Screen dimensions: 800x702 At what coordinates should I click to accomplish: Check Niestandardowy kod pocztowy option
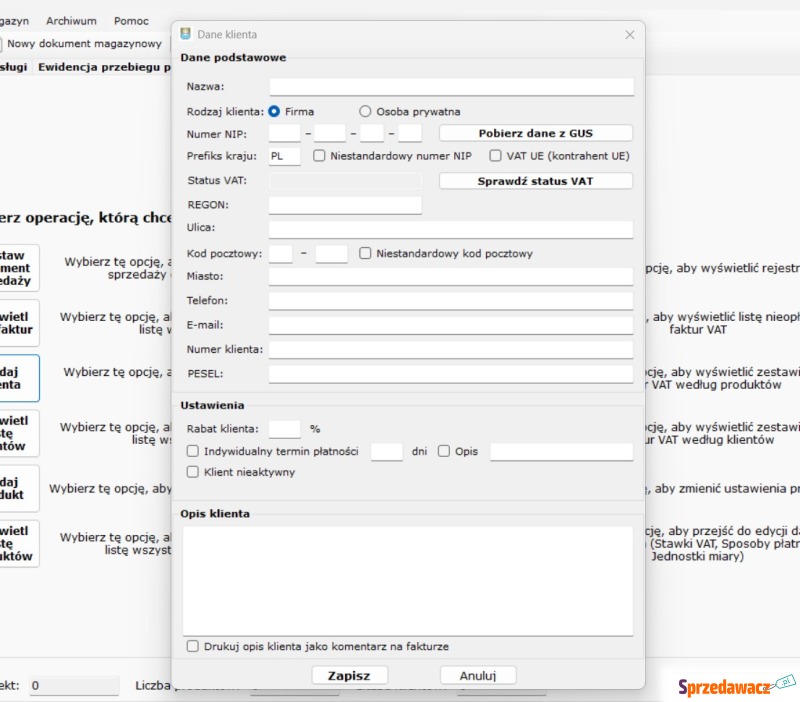pos(365,253)
